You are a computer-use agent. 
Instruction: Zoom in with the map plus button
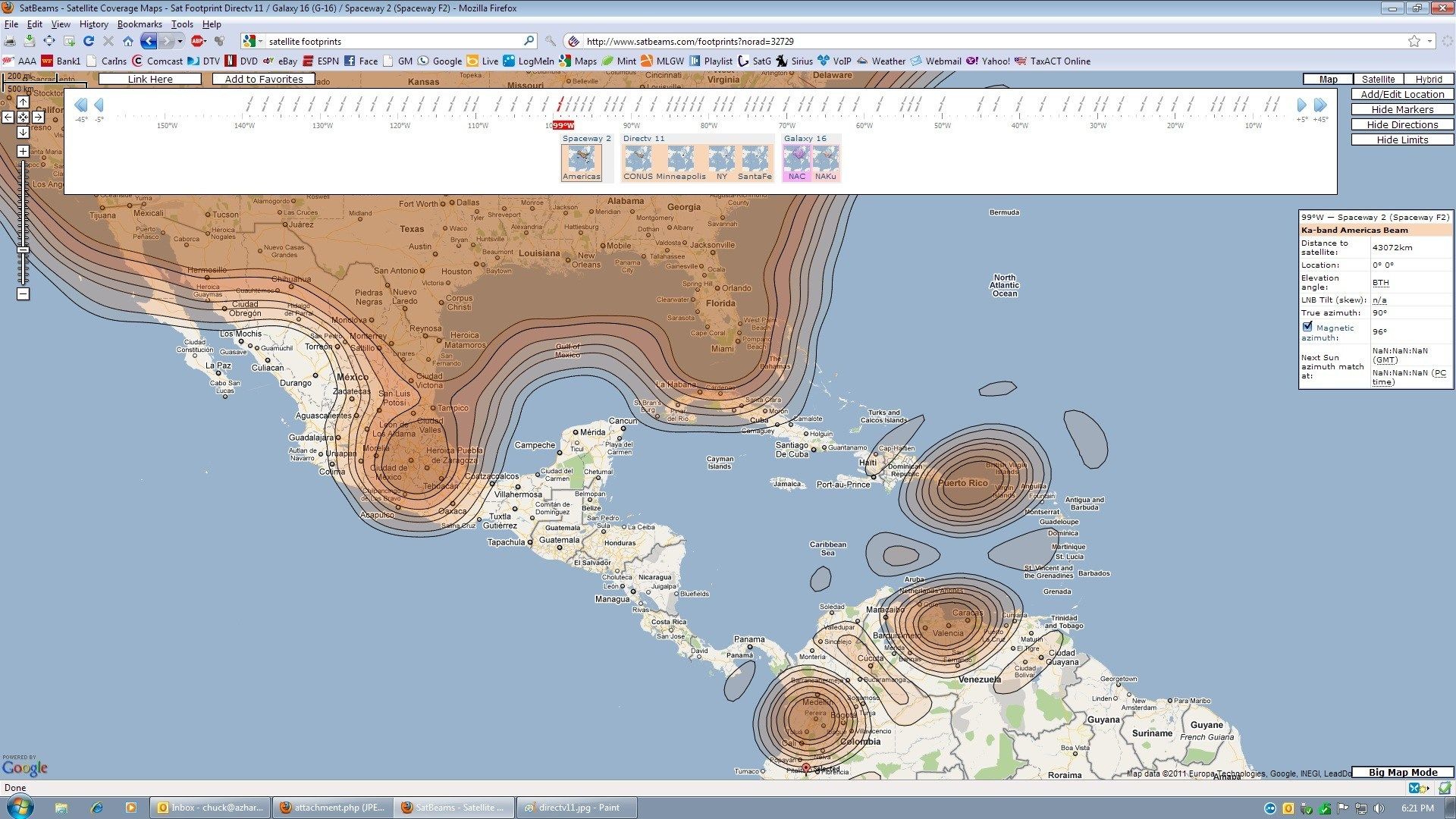coord(23,151)
